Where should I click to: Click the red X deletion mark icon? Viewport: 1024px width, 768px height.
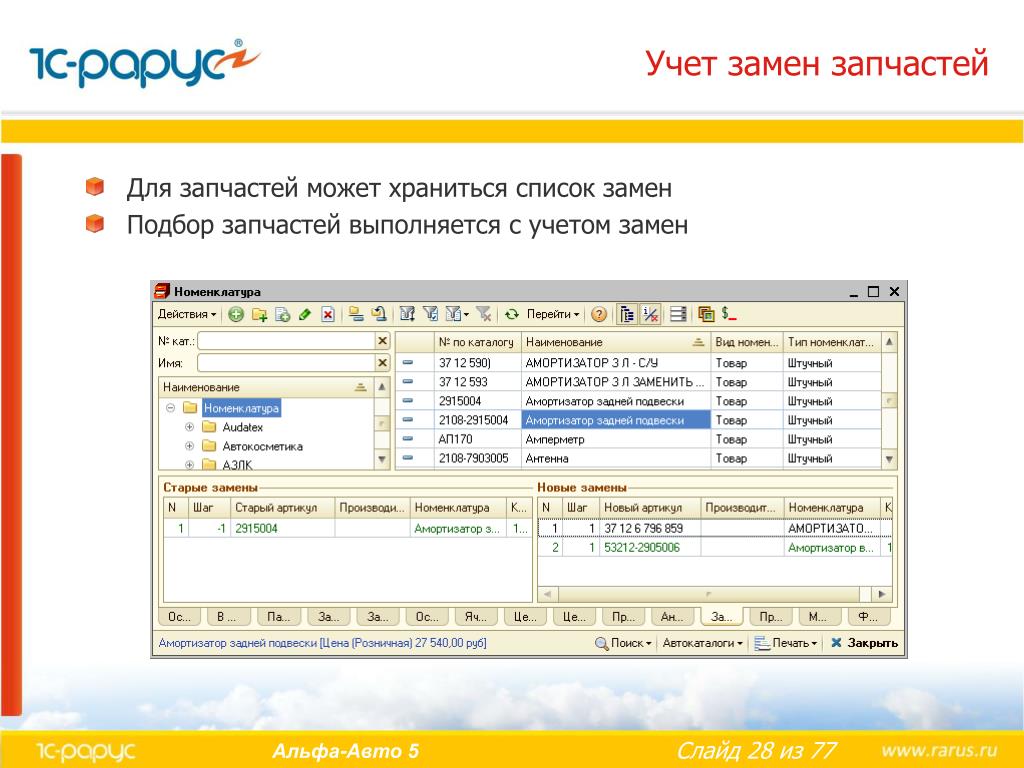coord(328,315)
